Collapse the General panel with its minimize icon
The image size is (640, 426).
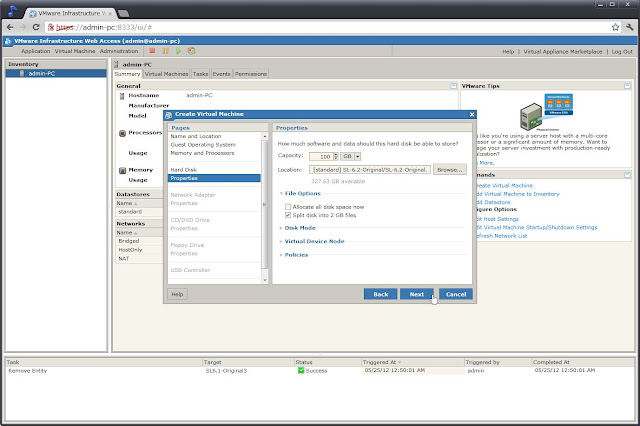tap(453, 86)
